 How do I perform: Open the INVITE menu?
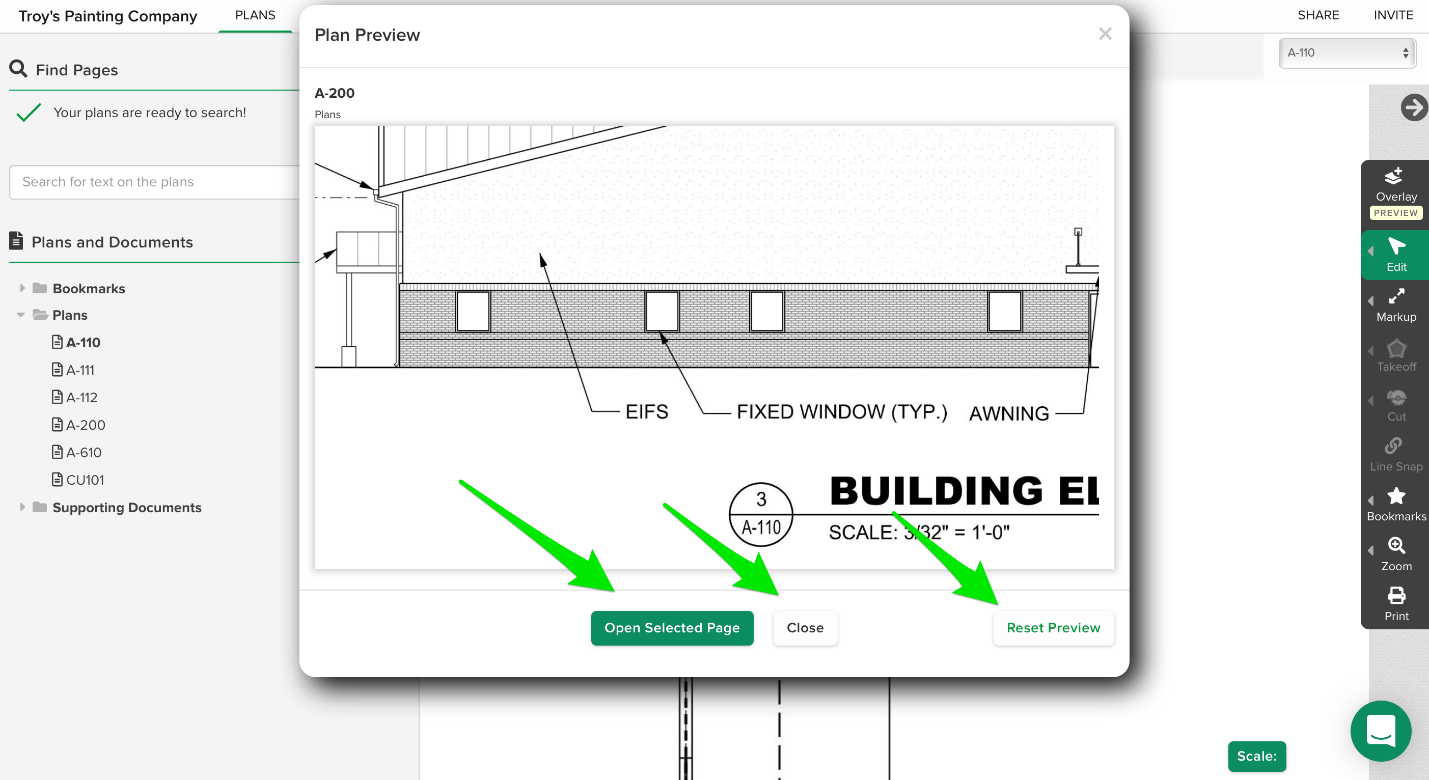coord(1393,15)
